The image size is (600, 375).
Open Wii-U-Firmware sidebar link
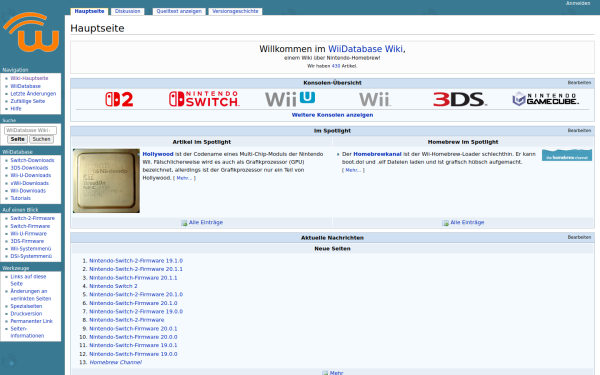pyautogui.click(x=28, y=233)
